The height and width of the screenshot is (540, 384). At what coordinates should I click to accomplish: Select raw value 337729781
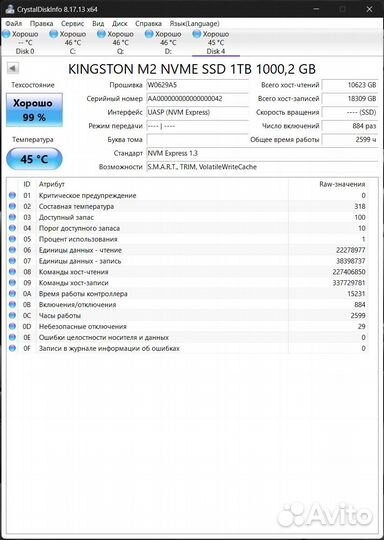[x=349, y=283]
